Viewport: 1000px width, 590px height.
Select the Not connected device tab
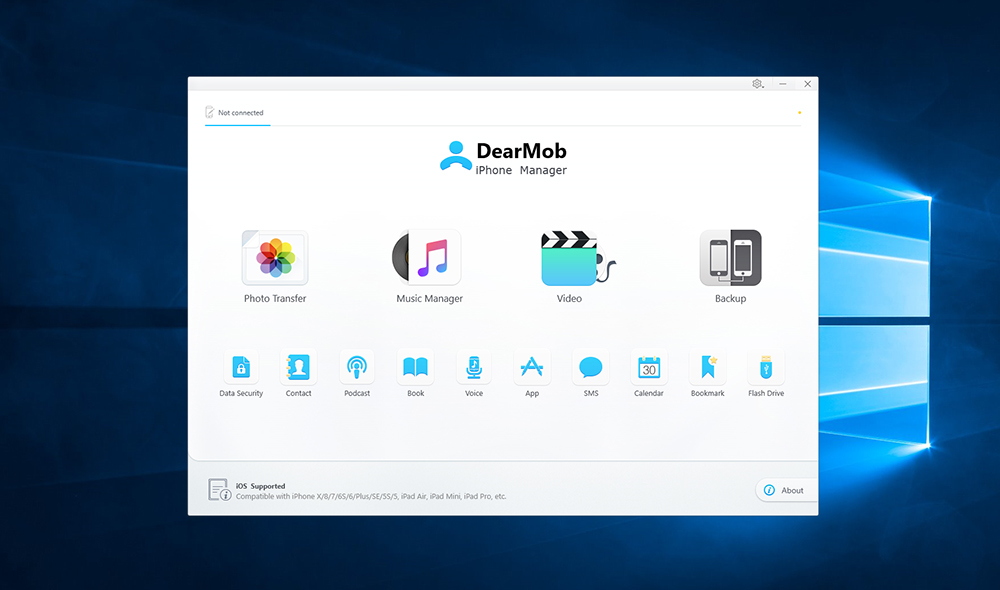[237, 113]
